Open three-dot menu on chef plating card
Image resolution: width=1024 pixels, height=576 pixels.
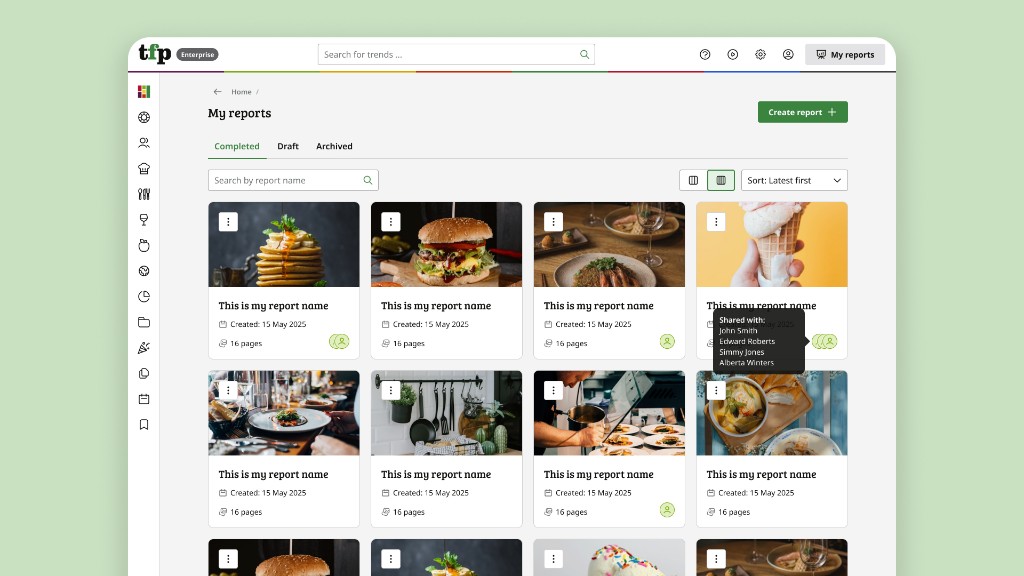pyautogui.click(x=553, y=391)
